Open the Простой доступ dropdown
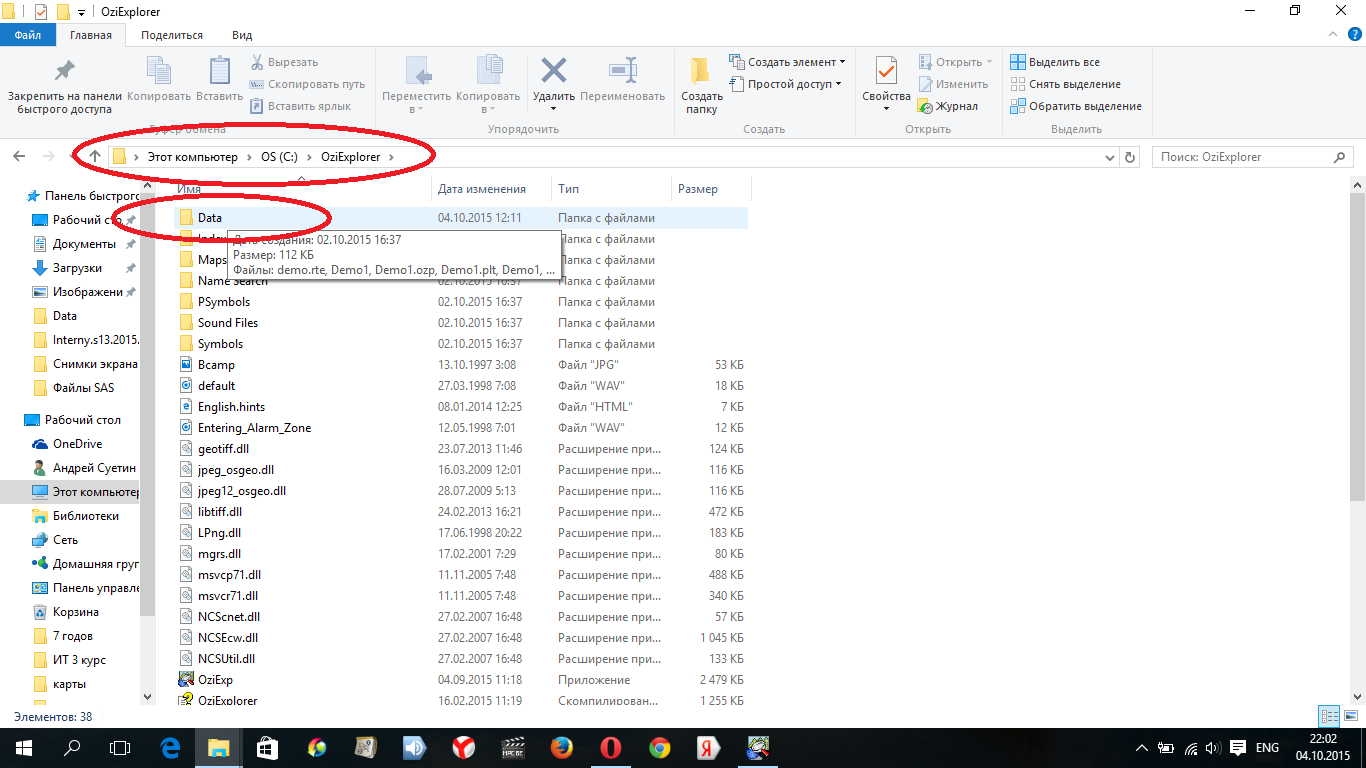 click(786, 84)
